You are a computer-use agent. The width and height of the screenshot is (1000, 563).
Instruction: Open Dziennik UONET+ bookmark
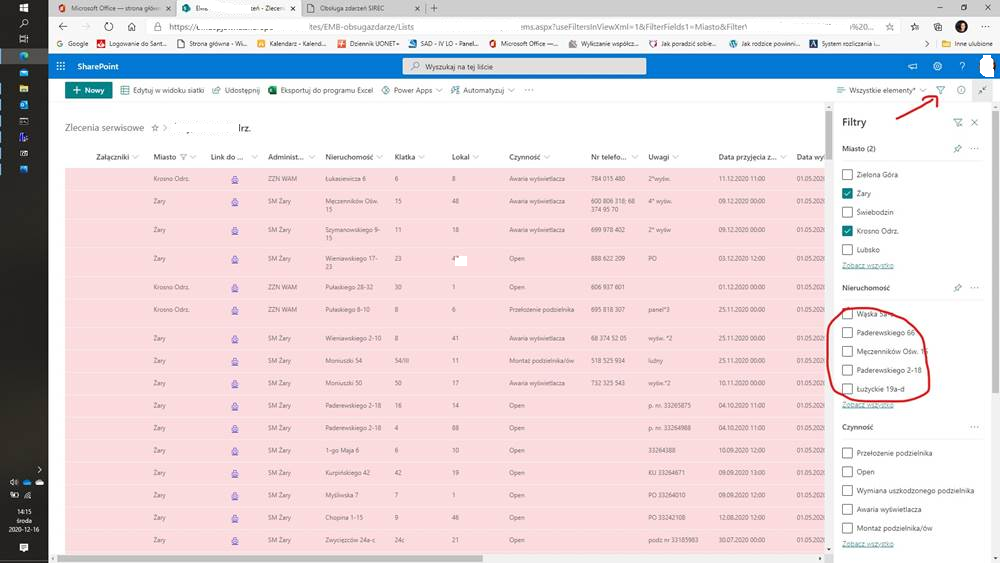click(x=368, y=44)
